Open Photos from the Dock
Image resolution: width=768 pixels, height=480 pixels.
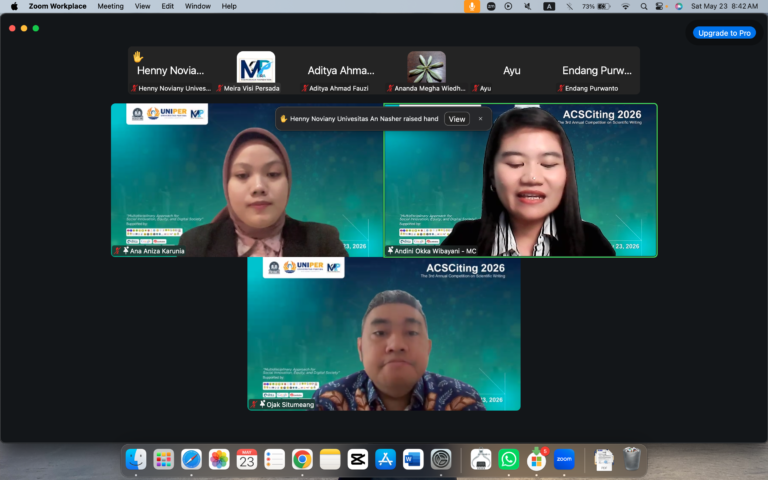point(219,459)
